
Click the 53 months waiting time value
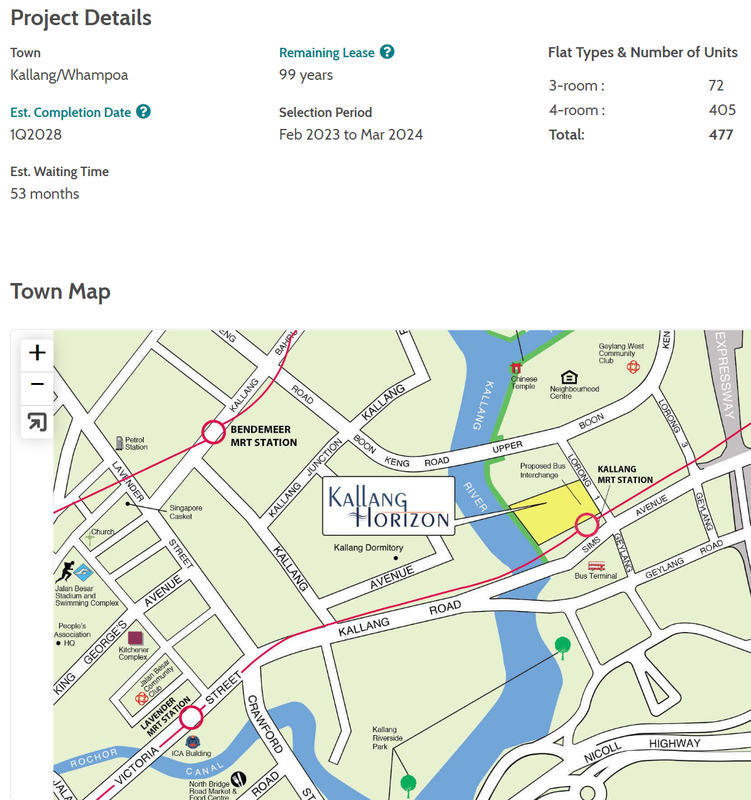[44, 194]
